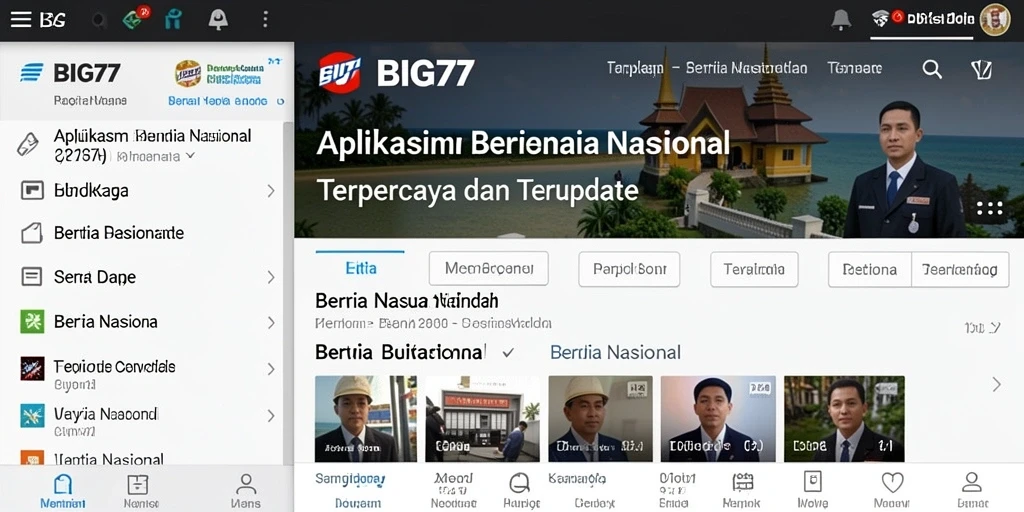The image size is (1024, 512).
Task: Switch to the blue Berriia Nasional heading link
Action: tap(615, 353)
